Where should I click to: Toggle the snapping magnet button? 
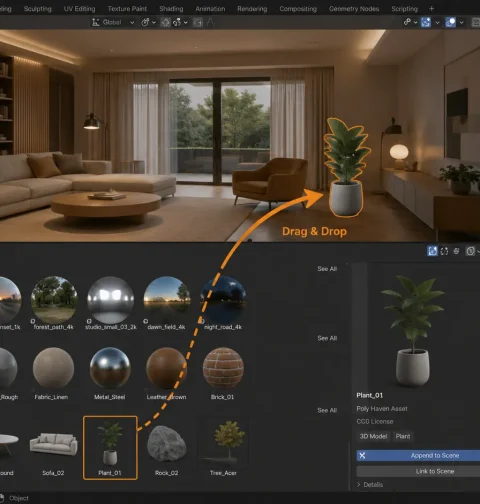point(165,22)
